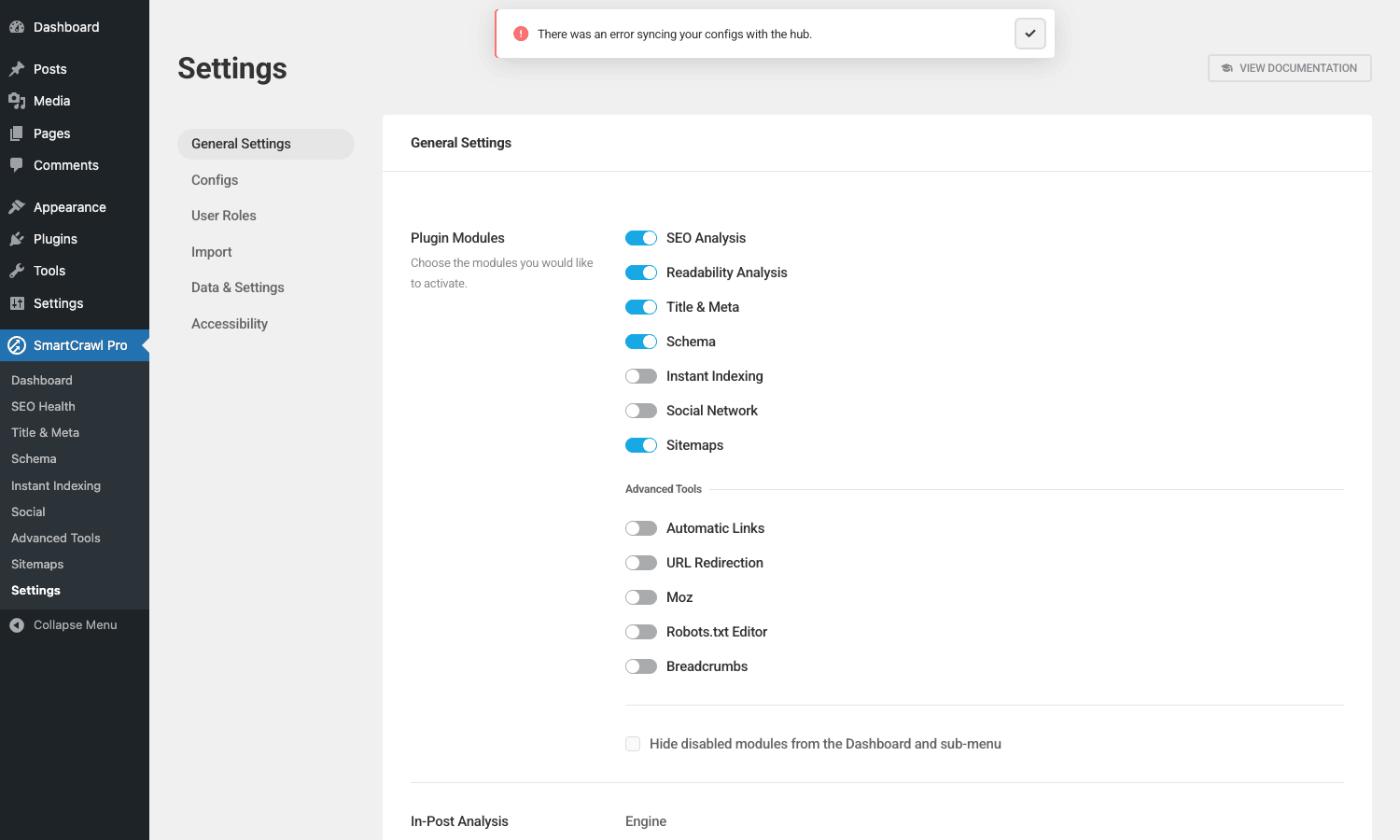Click the SmartCrawl Pro logo icon
Image resolution: width=1400 pixels, height=840 pixels.
point(17,345)
